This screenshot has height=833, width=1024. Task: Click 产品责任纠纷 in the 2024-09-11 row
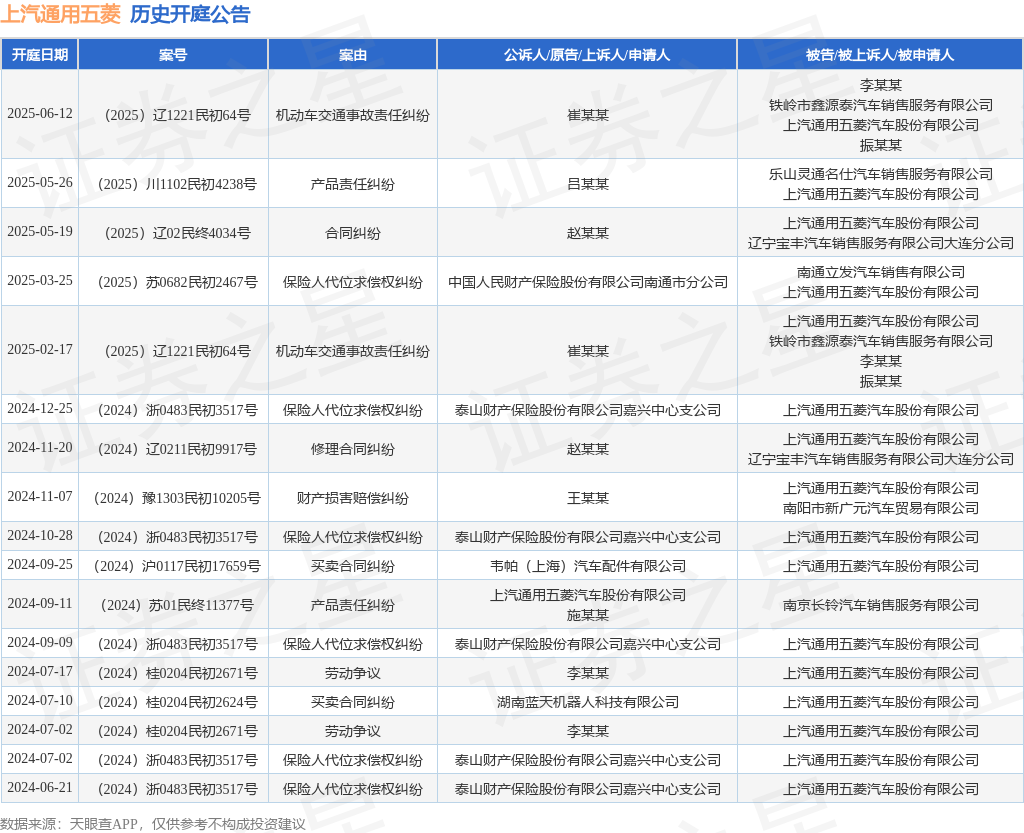[x=353, y=605]
